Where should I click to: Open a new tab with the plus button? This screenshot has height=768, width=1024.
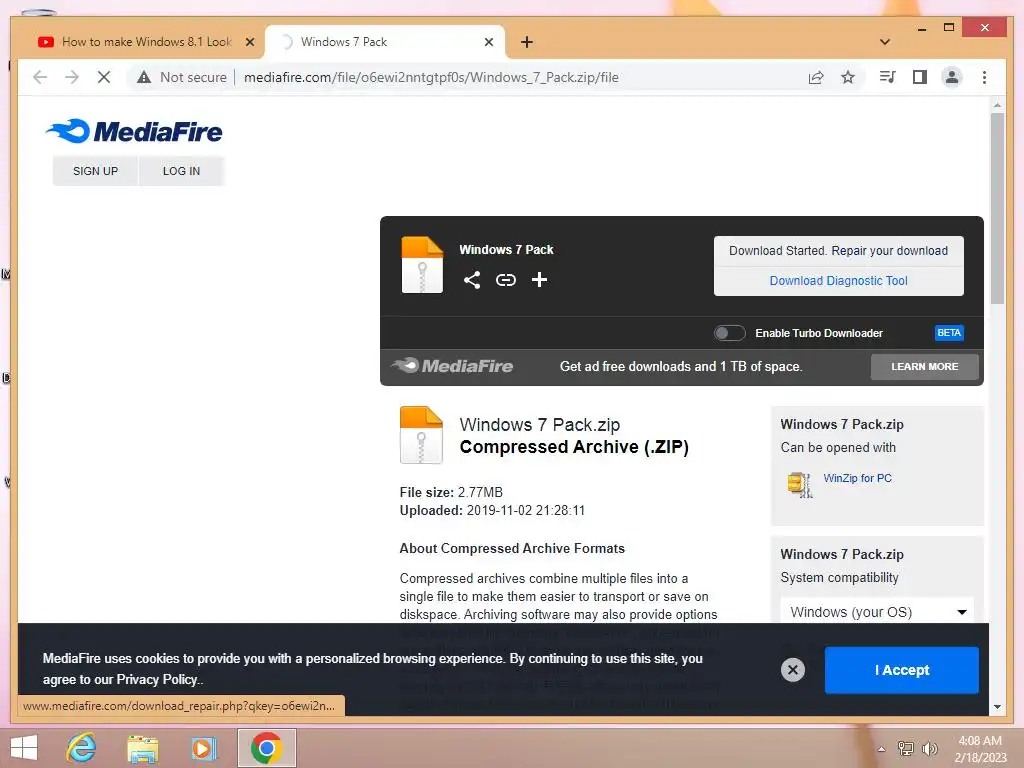[526, 42]
